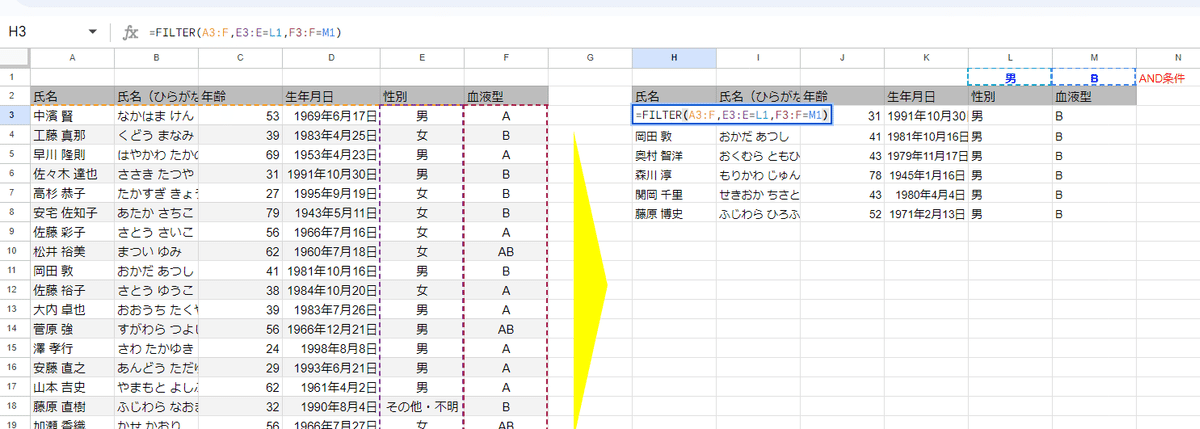The height and width of the screenshot is (429, 1200).
Task: Select column G header
Action: point(590,58)
